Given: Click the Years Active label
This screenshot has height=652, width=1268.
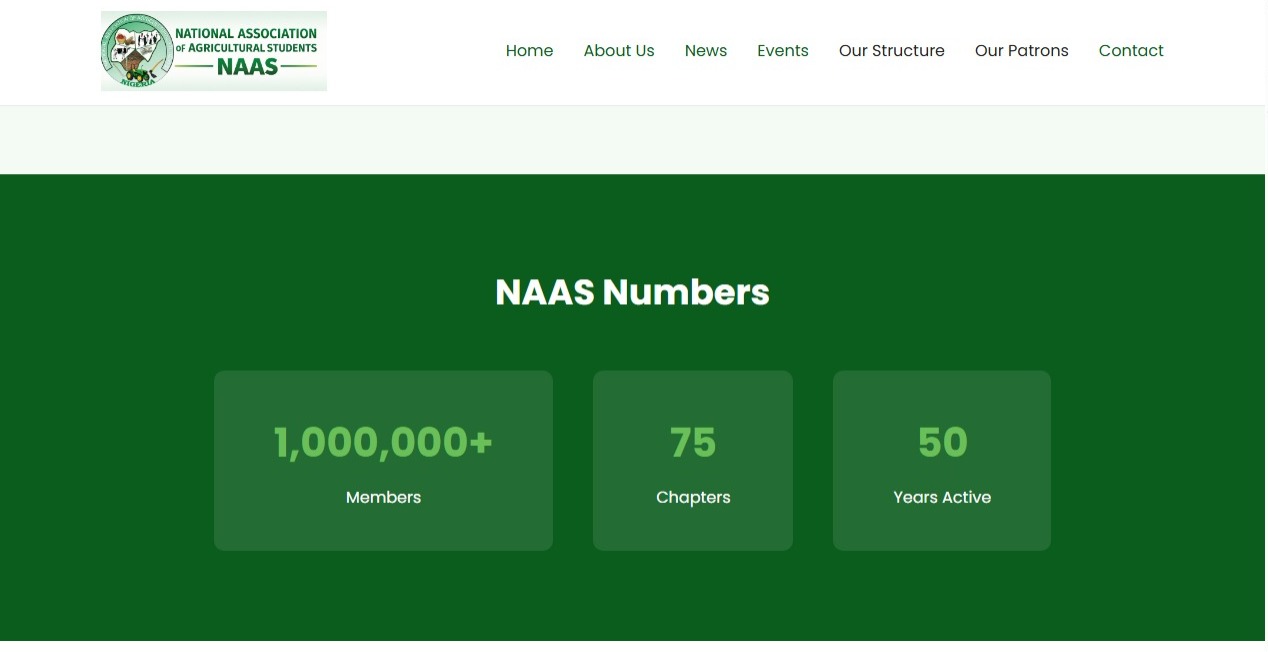Looking at the screenshot, I should 941,497.
